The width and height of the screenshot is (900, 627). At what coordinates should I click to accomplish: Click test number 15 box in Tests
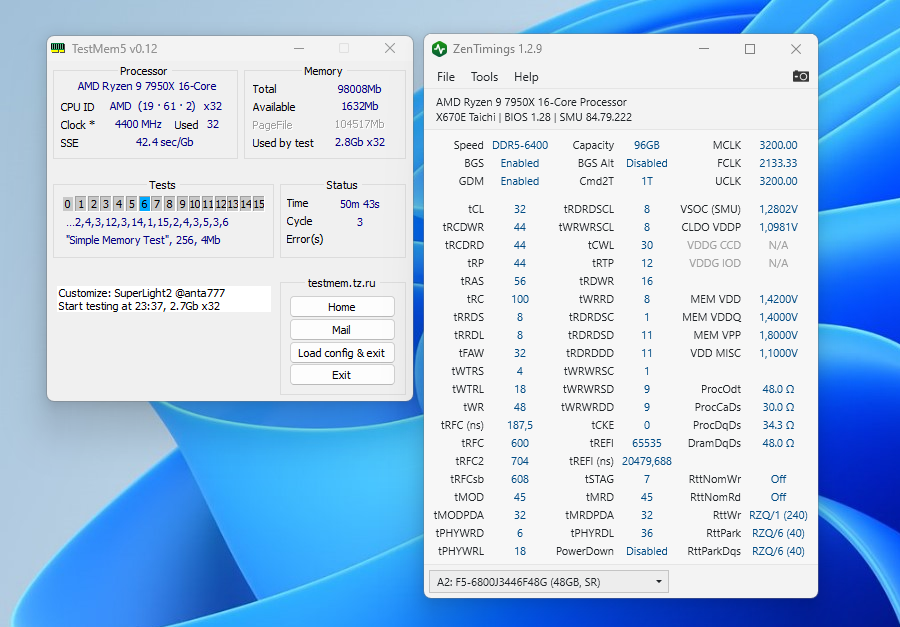(258, 204)
